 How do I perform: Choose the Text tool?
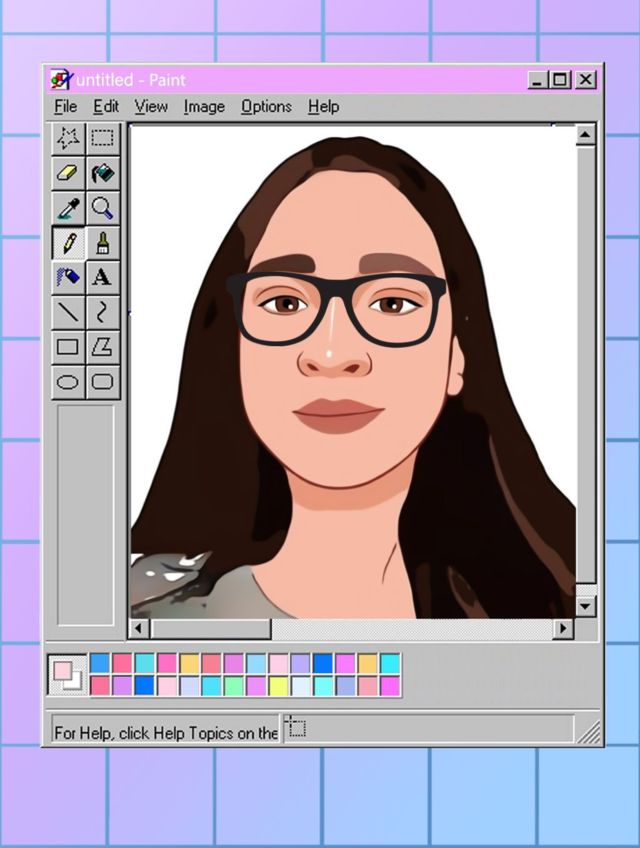pyautogui.click(x=103, y=277)
